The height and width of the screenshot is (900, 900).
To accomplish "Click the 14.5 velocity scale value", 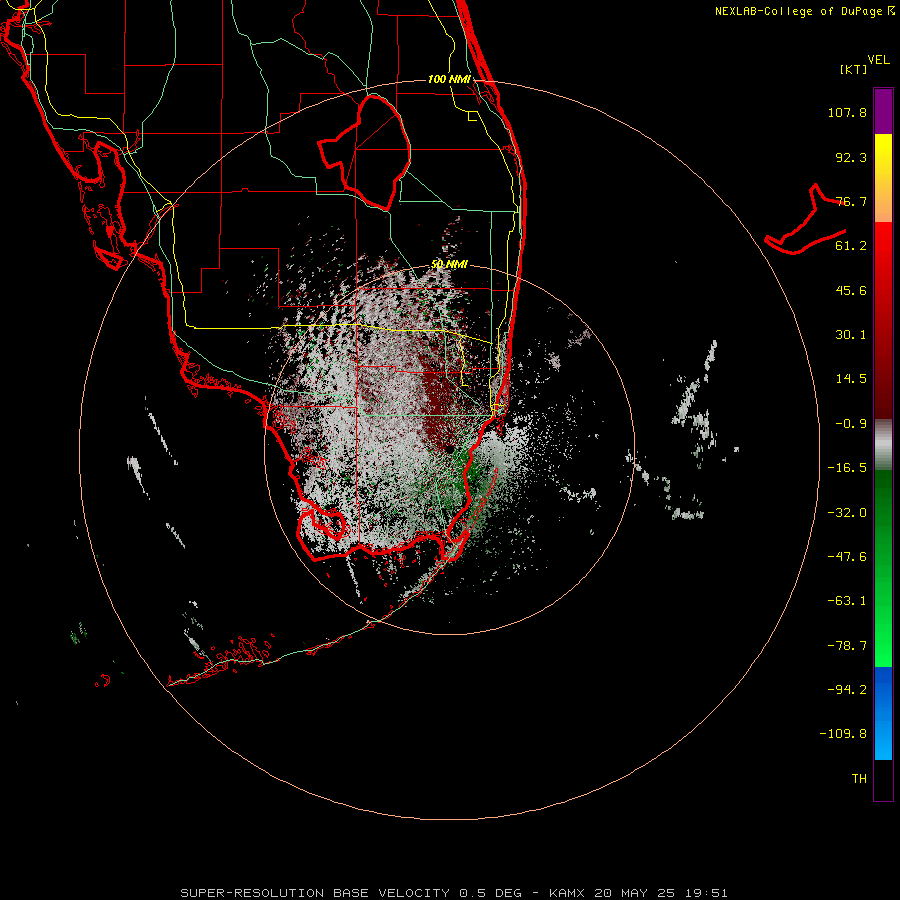I will pyautogui.click(x=851, y=379).
